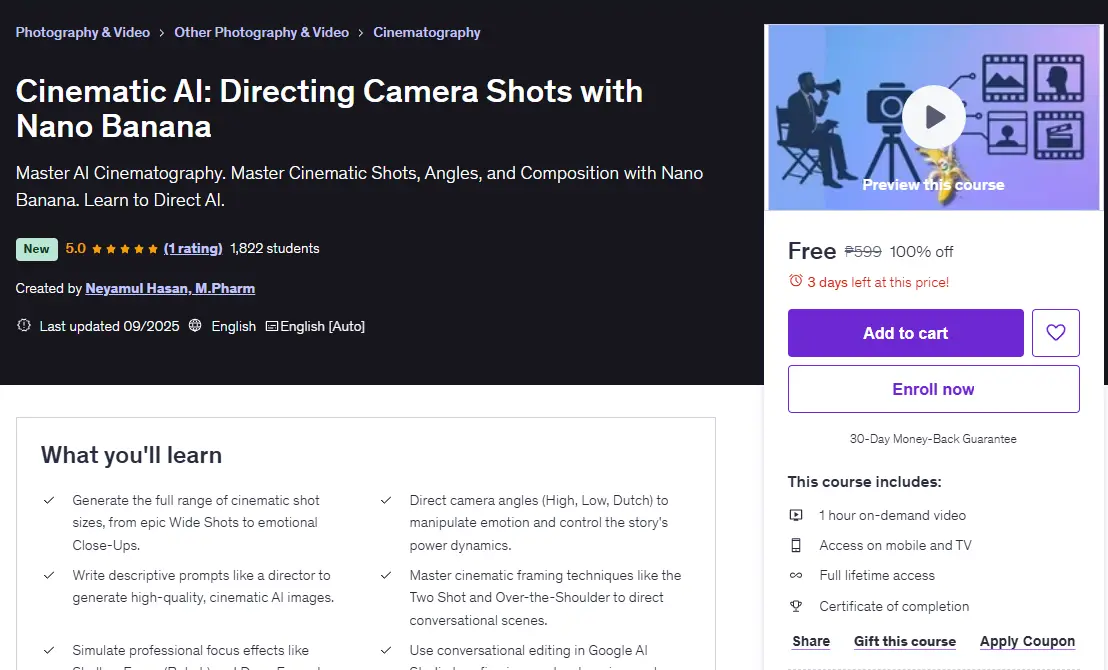Image resolution: width=1108 pixels, height=670 pixels.
Task: Click 'Access on mobile and TV' text
Action: click(895, 545)
